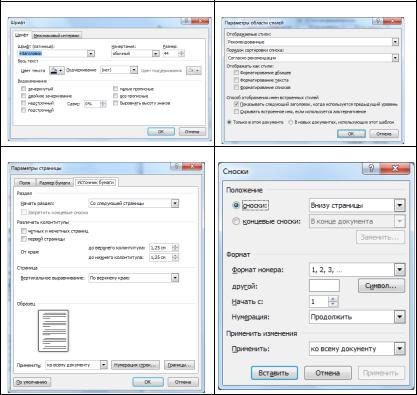Image resolution: width=417 pixels, height=395 pixels.
Task: Toggle Показывать следующий заголовок checkbox
Action: tap(236, 104)
